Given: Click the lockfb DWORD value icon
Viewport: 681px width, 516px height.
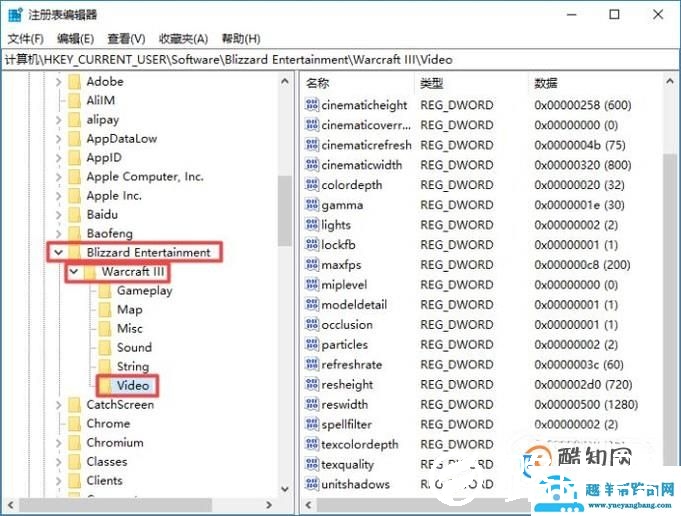Looking at the screenshot, I should point(312,245).
